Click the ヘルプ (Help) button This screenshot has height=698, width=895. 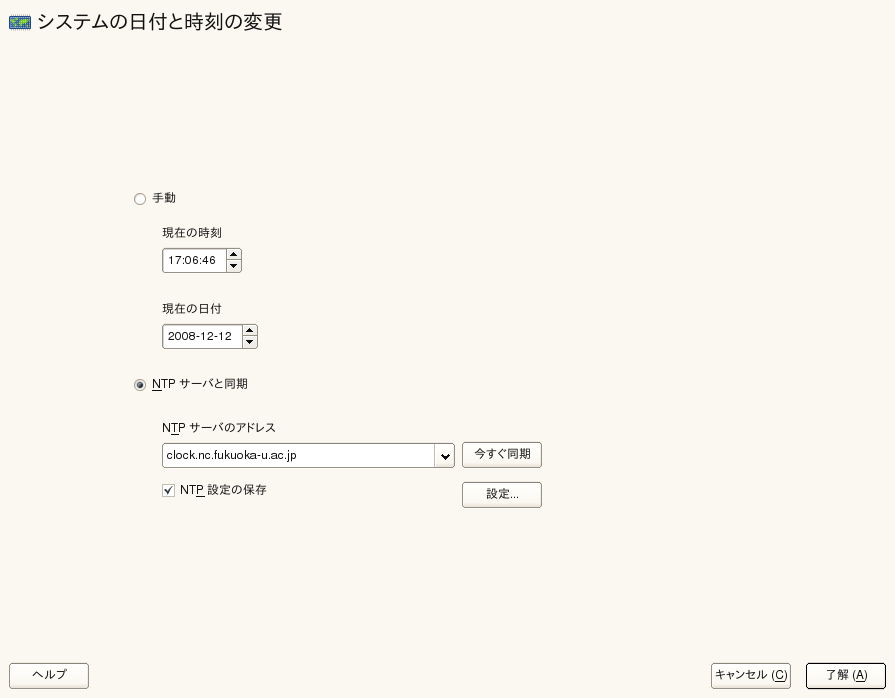coord(49,676)
